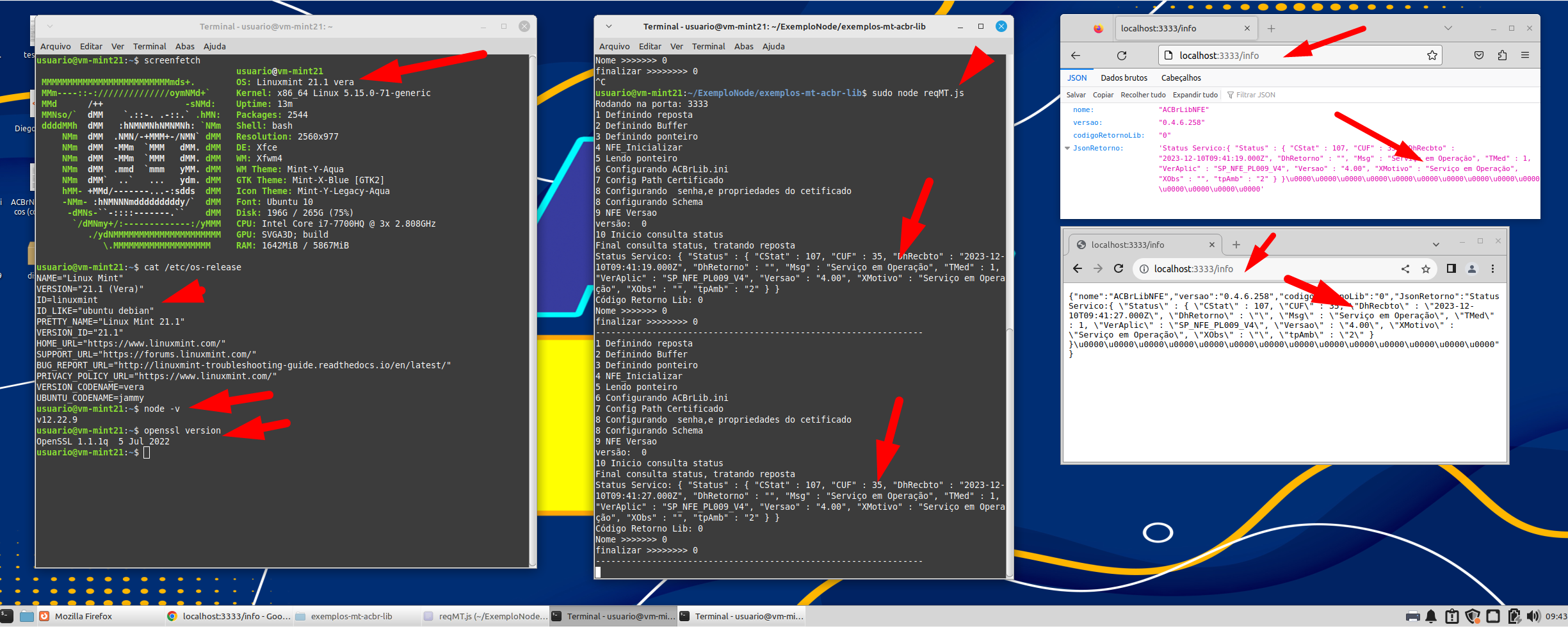Open Firefox extensions puzzle icon
The height and width of the screenshot is (627, 1568).
tap(1502, 56)
